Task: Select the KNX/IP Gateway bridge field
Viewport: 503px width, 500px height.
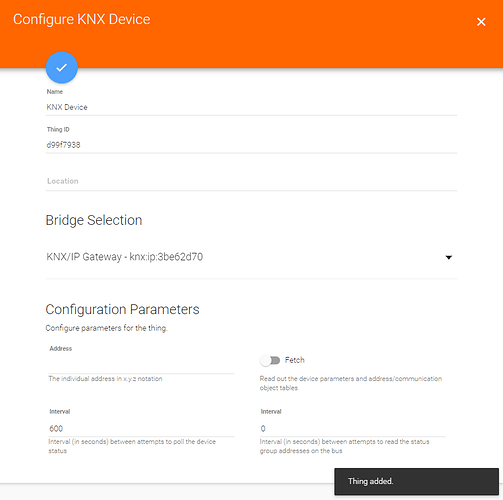Action: (x=251, y=257)
